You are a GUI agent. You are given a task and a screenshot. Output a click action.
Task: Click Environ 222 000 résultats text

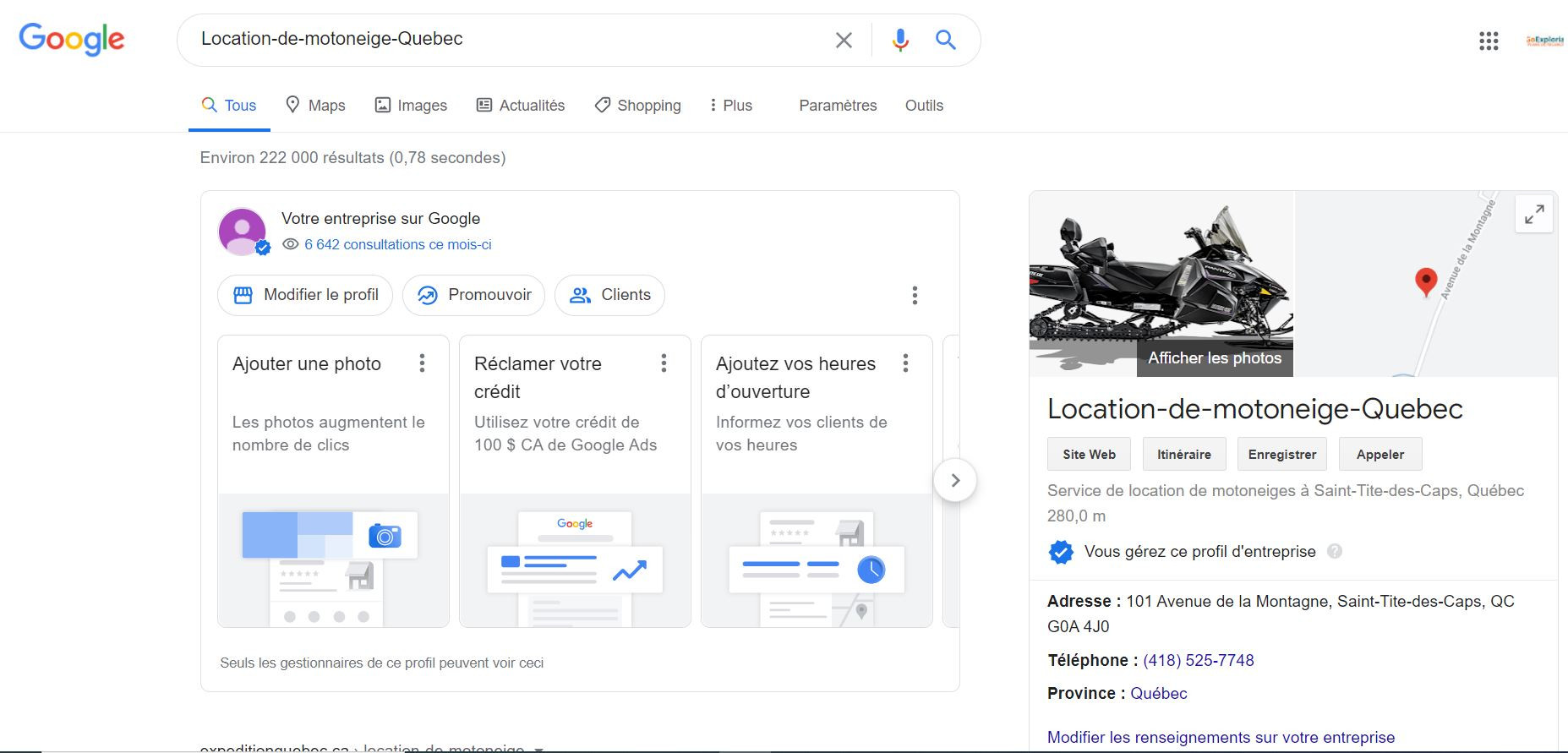point(352,158)
